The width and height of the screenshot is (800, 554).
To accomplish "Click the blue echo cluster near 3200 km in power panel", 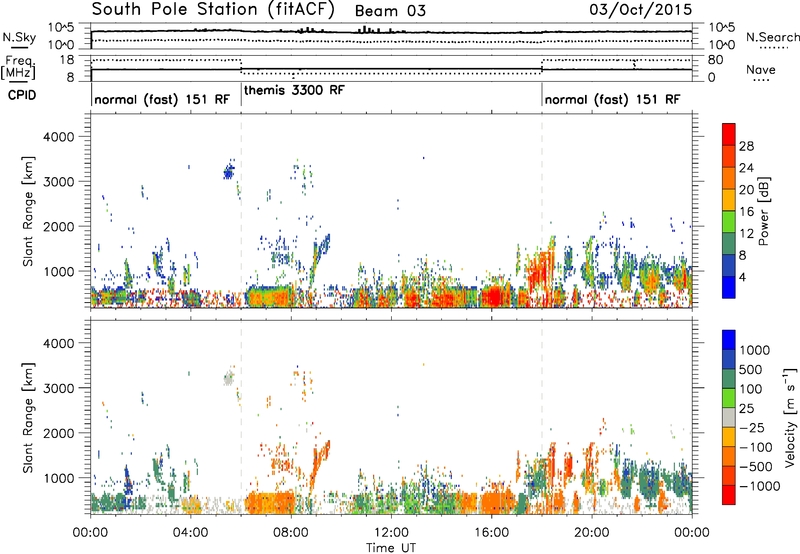I will tap(229, 171).
